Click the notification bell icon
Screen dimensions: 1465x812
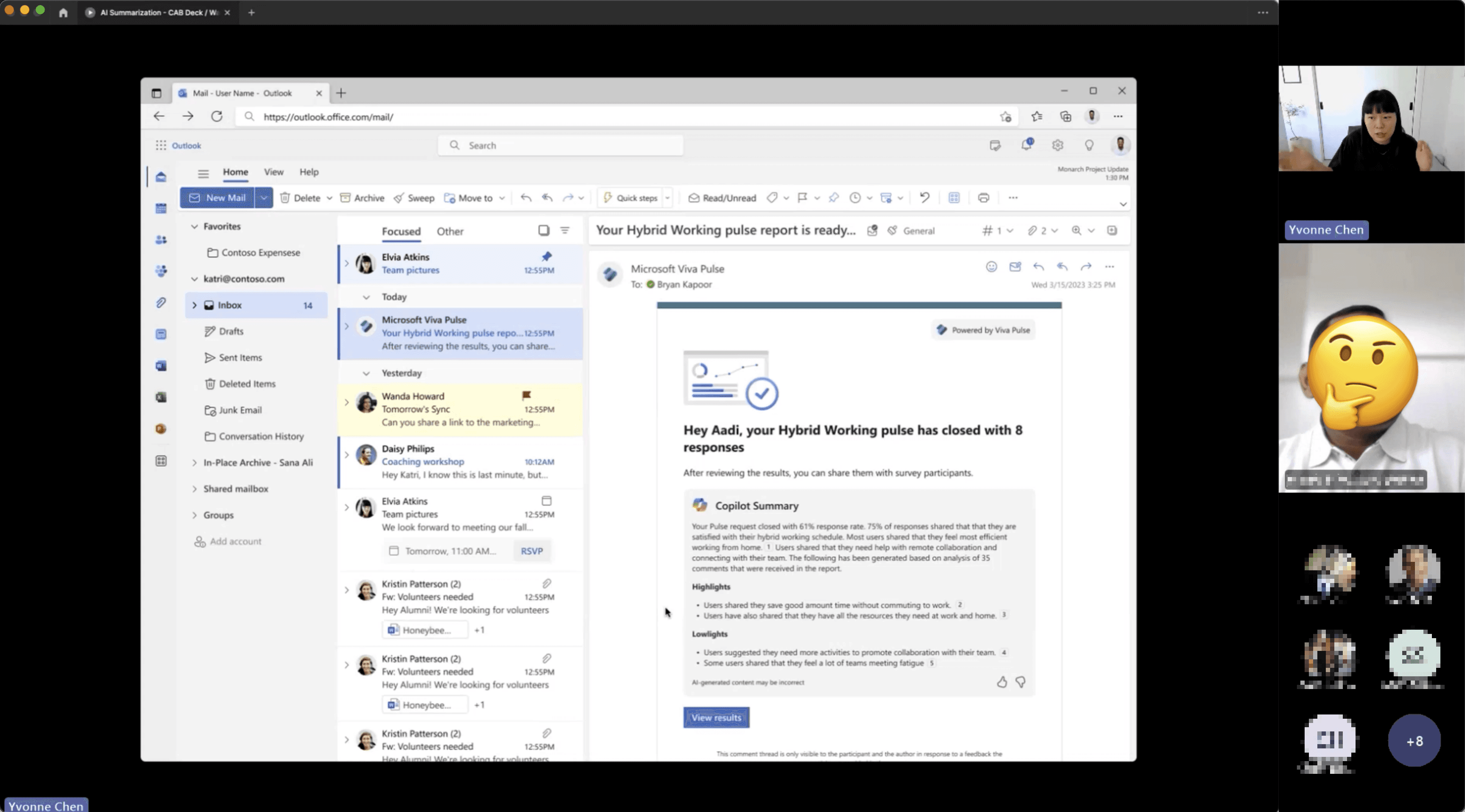(1026, 145)
